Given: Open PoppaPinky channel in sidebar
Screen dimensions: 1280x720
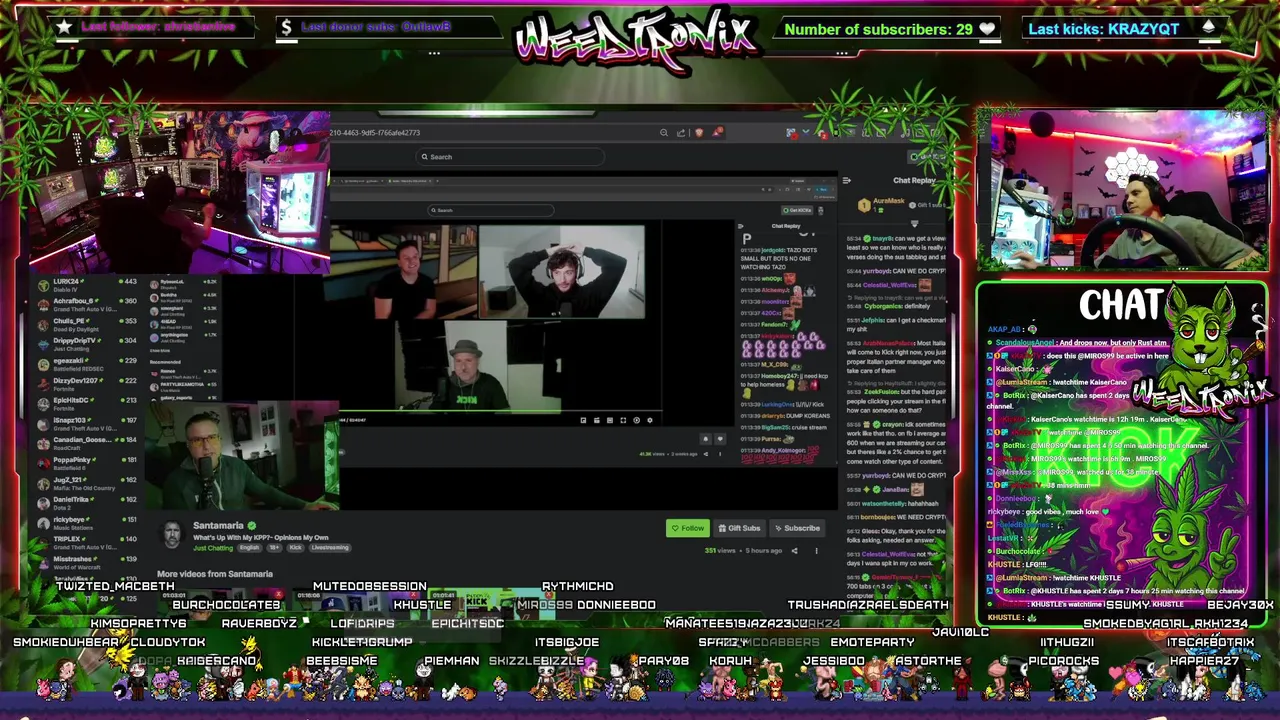Looking at the screenshot, I should (x=86, y=462).
